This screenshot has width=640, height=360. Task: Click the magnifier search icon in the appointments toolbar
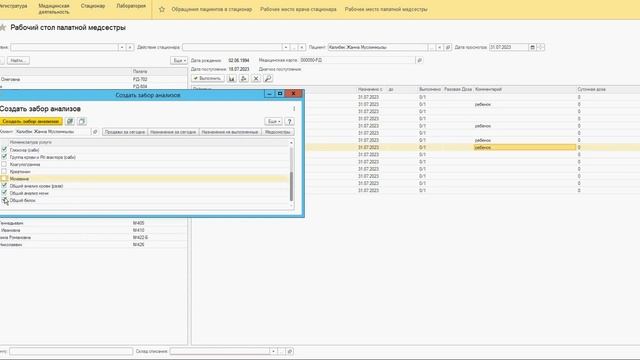click(268, 78)
